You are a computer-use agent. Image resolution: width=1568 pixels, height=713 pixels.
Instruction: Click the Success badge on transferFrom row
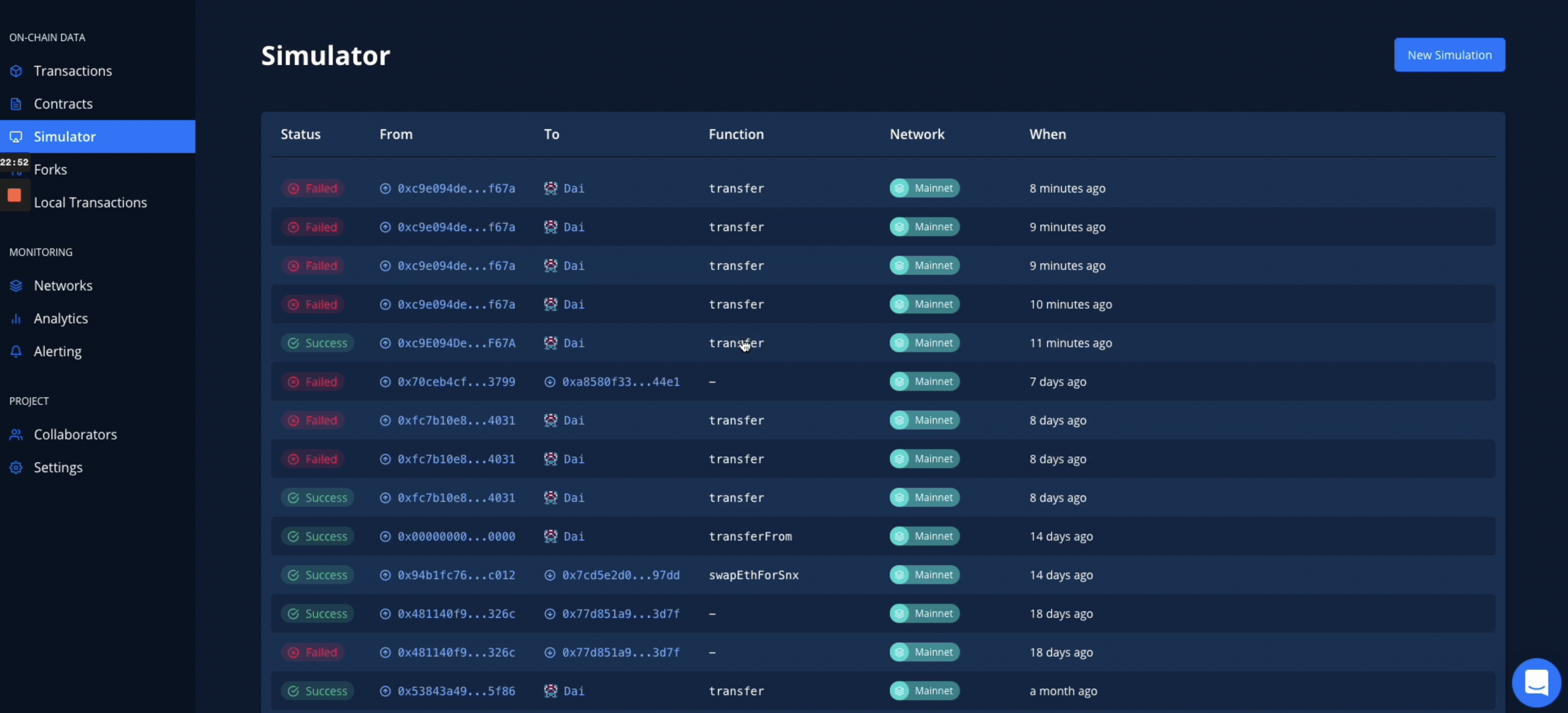click(317, 536)
